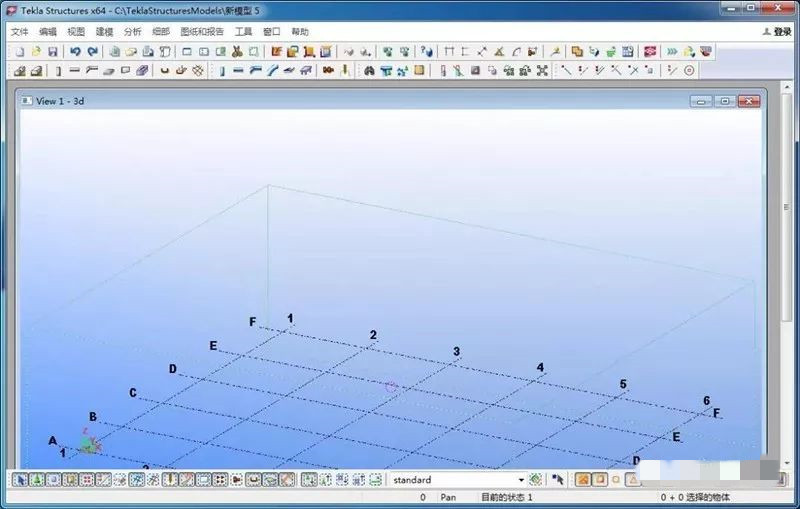
Task: Click the find (binoculars) icon
Action: [x=368, y=71]
